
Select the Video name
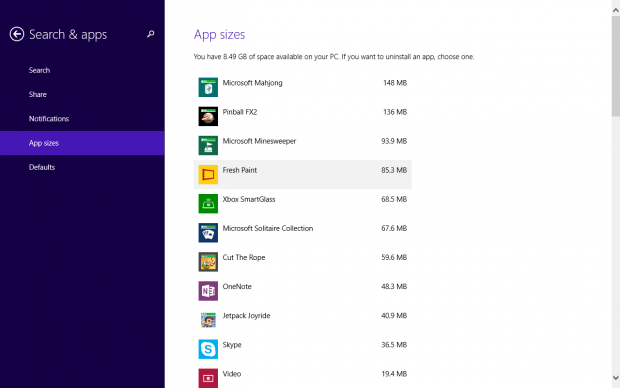tap(232, 374)
